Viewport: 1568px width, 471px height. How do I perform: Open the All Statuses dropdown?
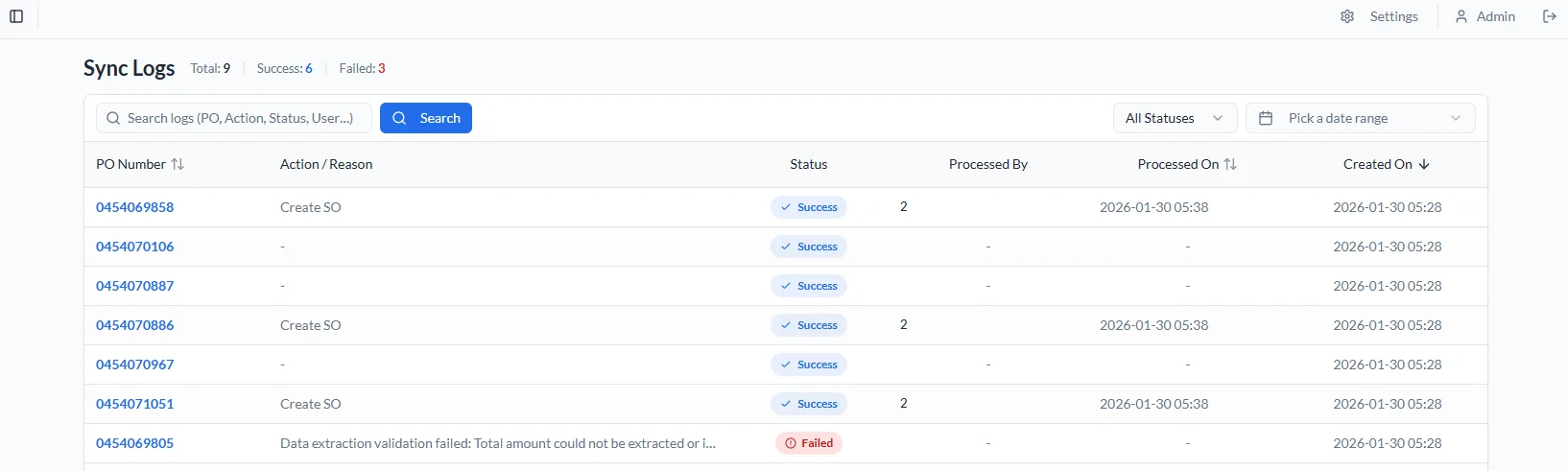tap(1175, 118)
